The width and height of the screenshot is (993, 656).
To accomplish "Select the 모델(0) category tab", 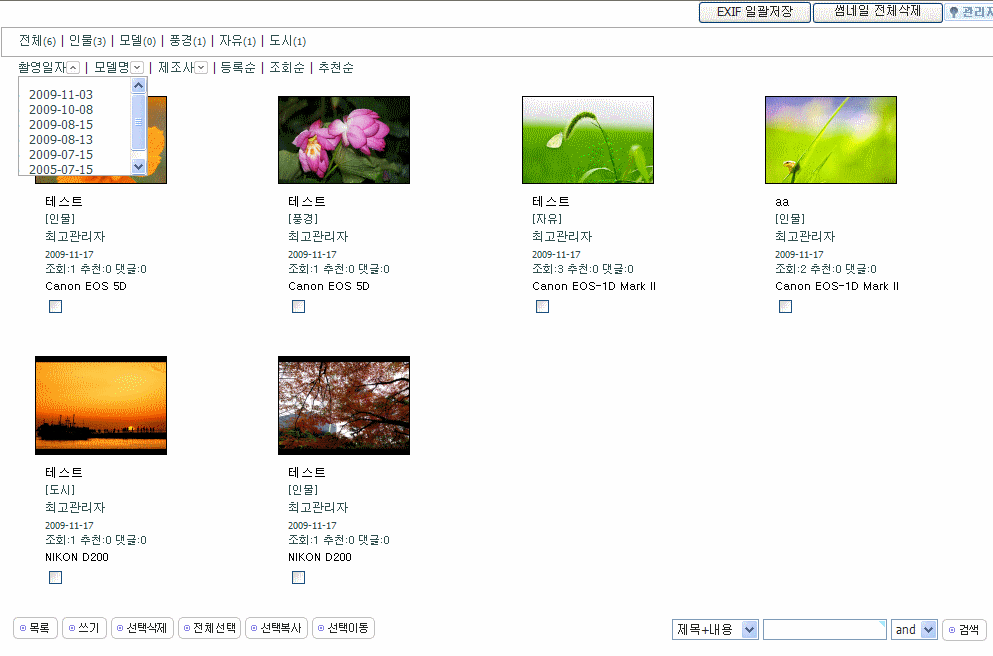I will click(x=137, y=41).
